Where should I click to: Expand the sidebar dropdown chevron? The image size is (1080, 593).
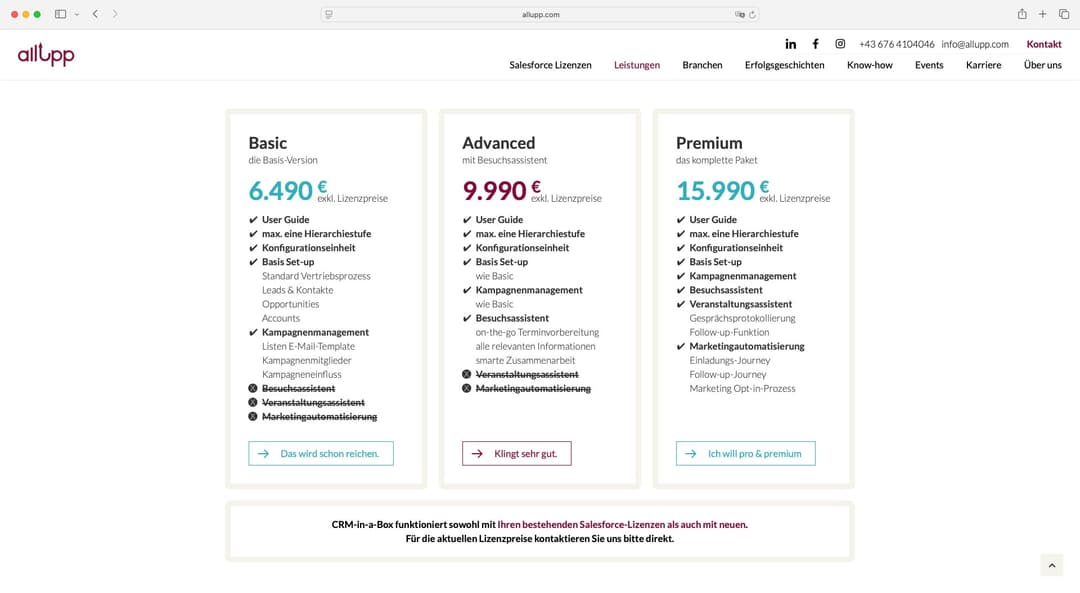(77, 14)
